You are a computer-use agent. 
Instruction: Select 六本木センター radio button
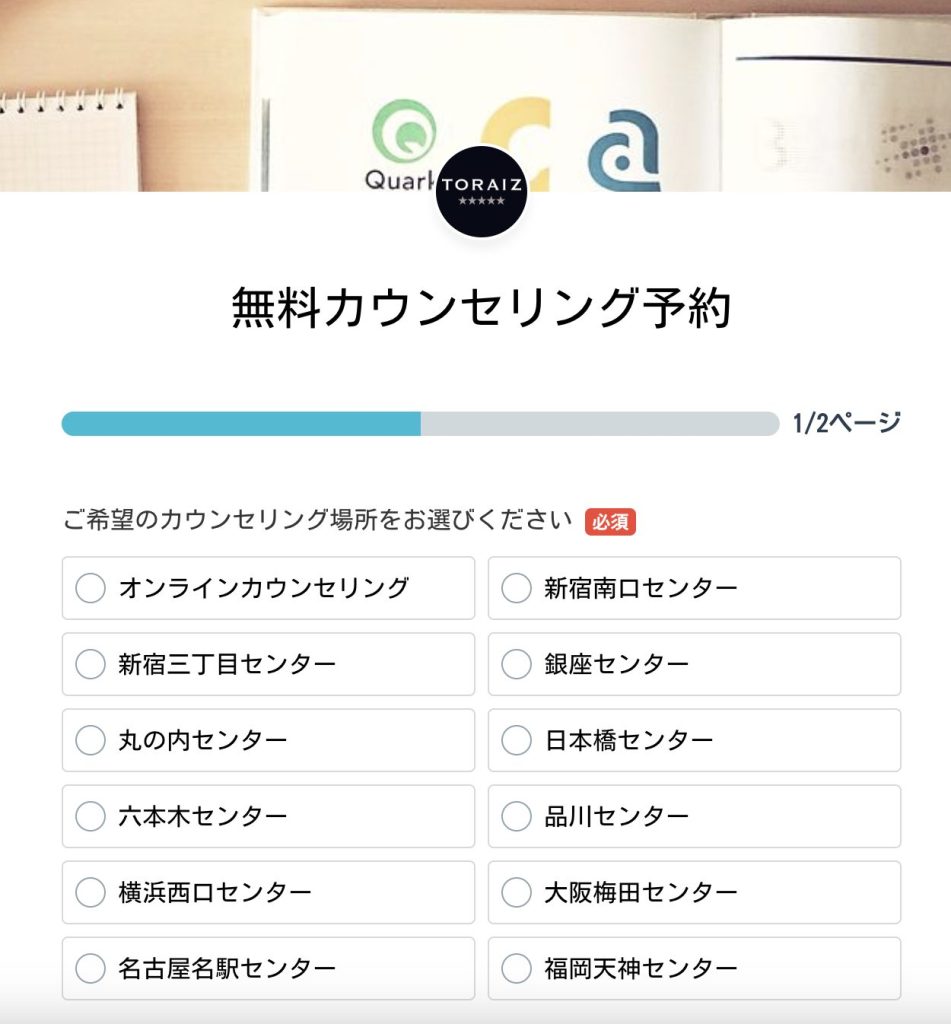(x=90, y=816)
